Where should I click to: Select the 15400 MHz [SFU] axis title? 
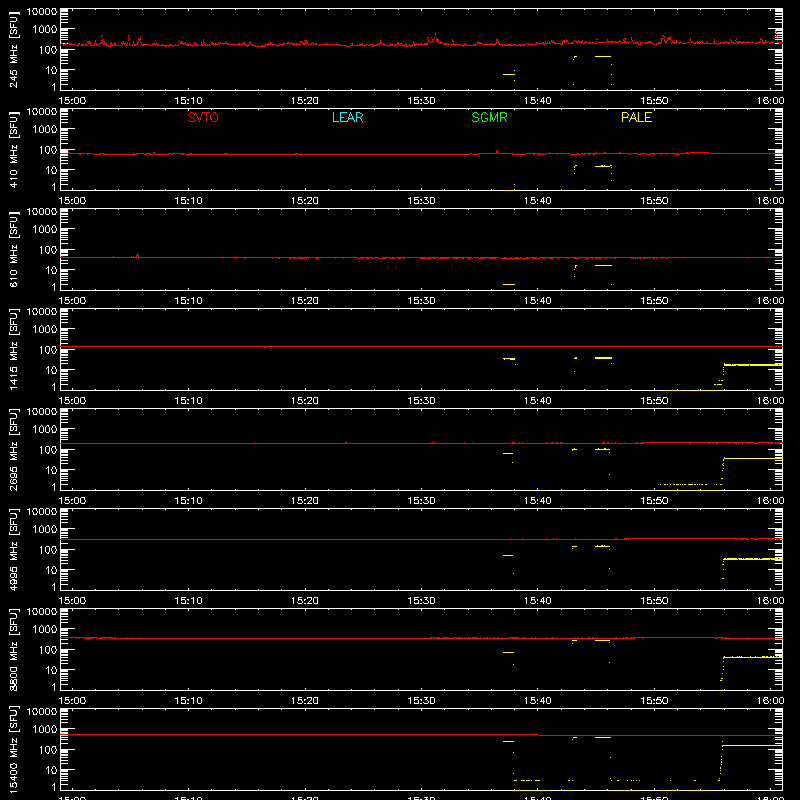14,749
